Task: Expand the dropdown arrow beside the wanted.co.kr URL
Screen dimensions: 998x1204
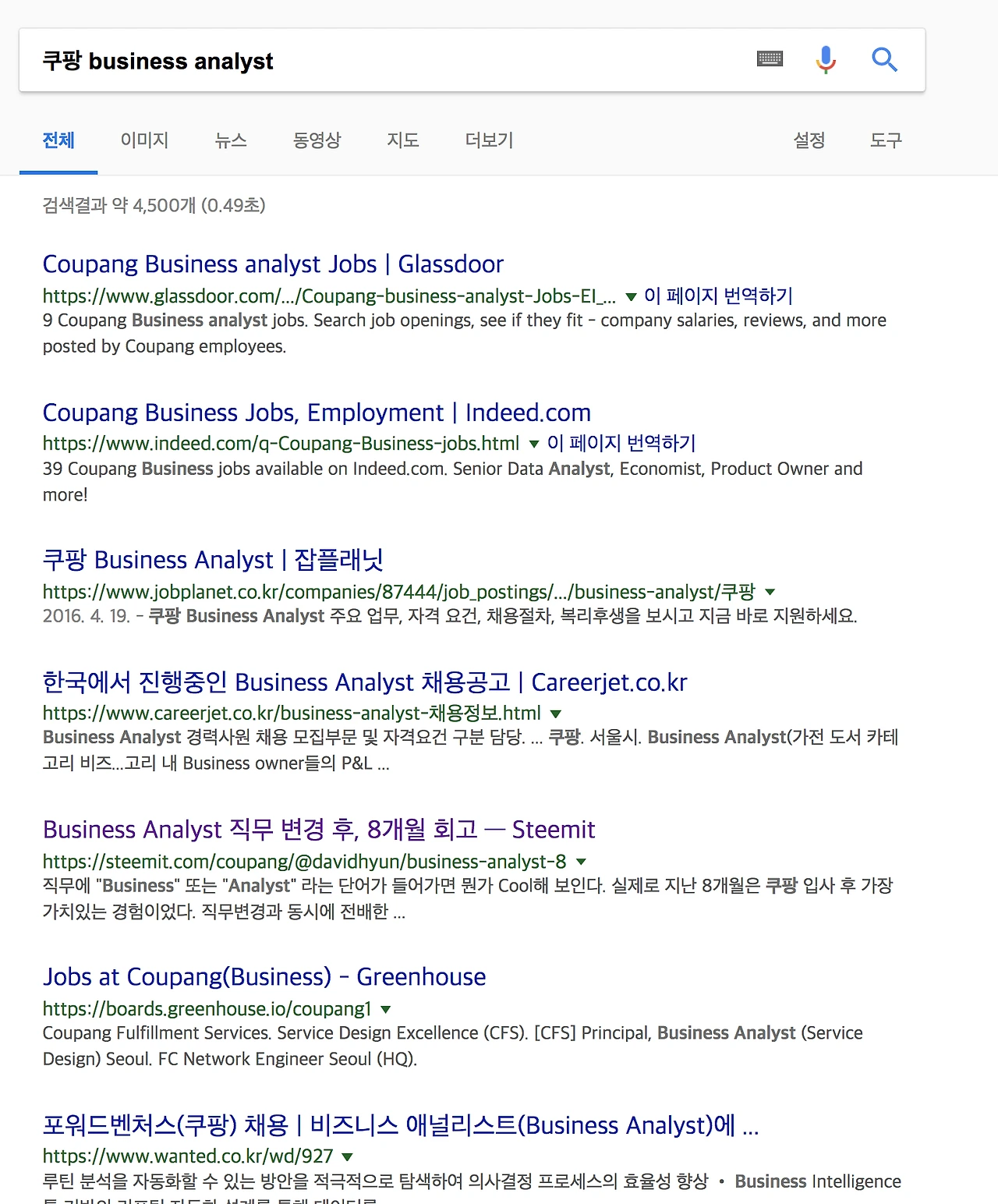Action: 348,1157
